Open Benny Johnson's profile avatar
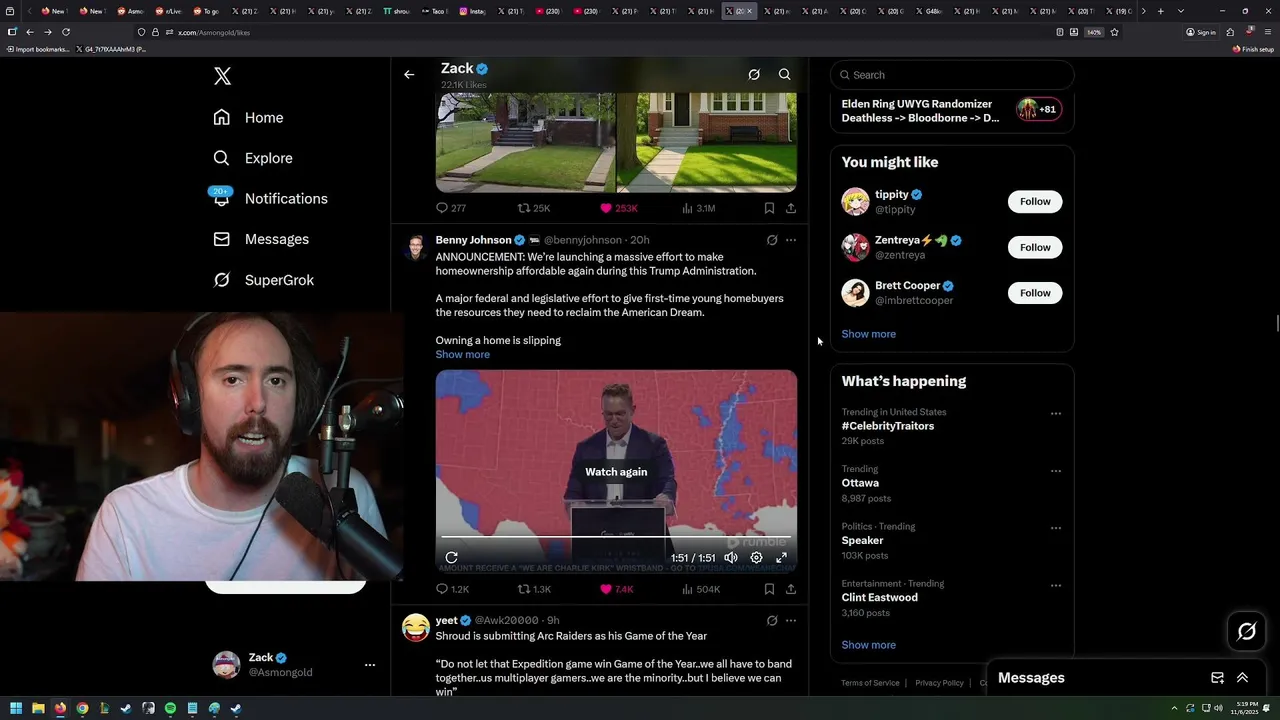 416,247
